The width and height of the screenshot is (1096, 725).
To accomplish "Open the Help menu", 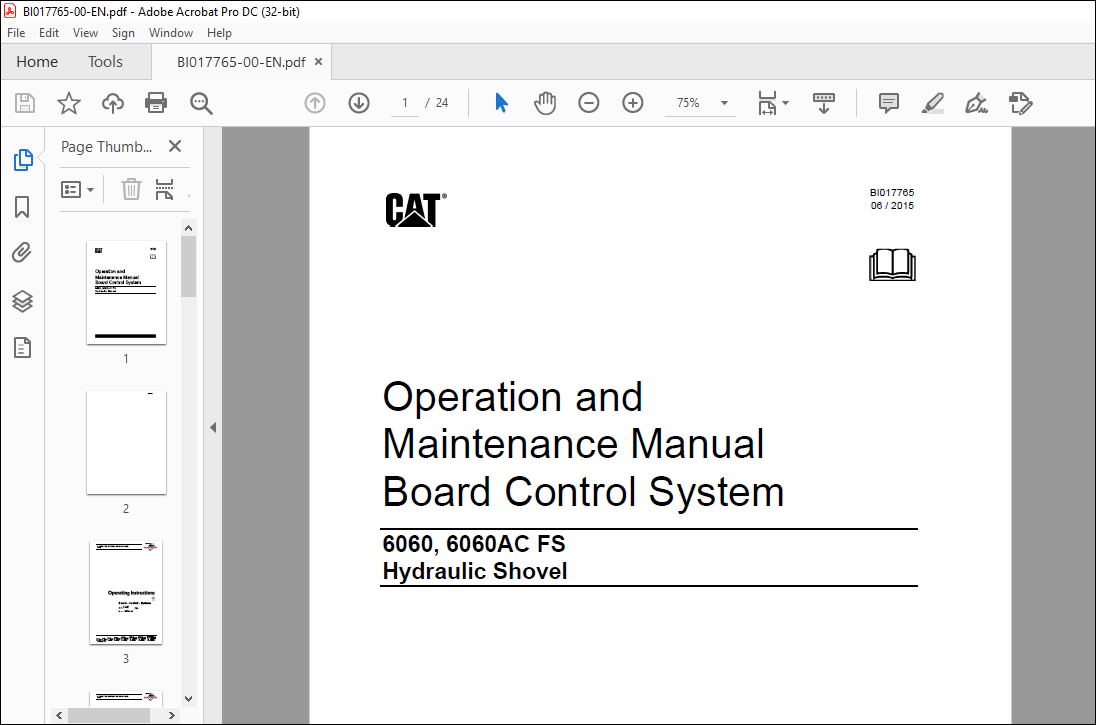I will click(219, 33).
